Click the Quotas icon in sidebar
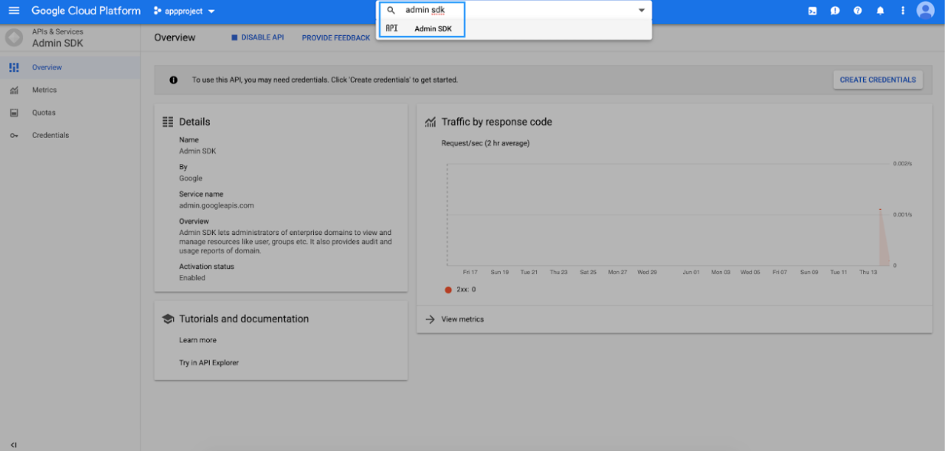Screen dimensions: 945x452 pyautogui.click(x=14, y=113)
